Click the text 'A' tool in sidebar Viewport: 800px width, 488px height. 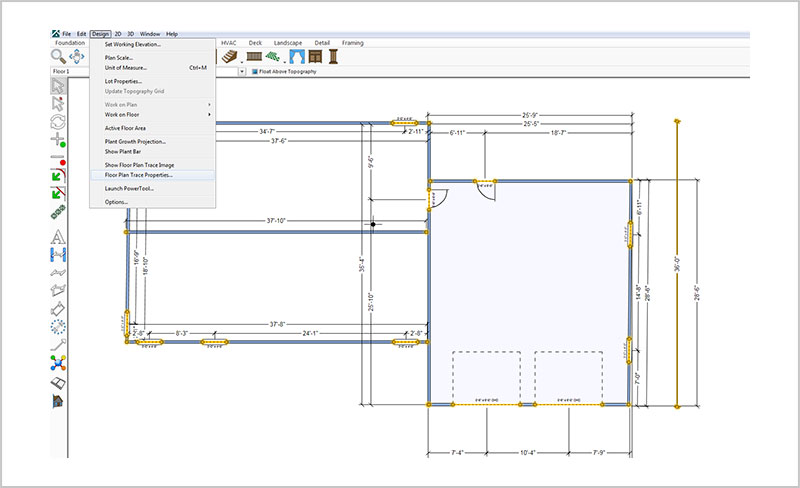[x=58, y=236]
